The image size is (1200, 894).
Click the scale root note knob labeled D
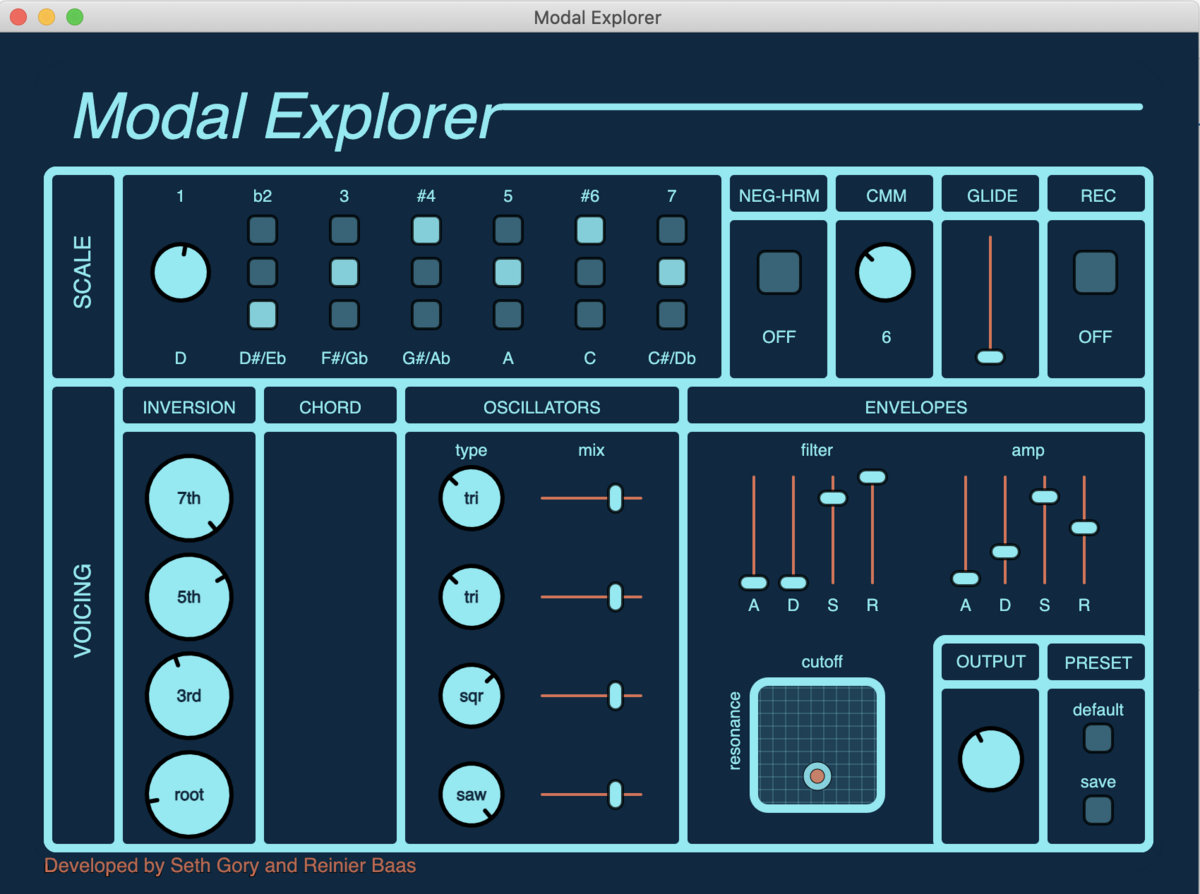180,273
